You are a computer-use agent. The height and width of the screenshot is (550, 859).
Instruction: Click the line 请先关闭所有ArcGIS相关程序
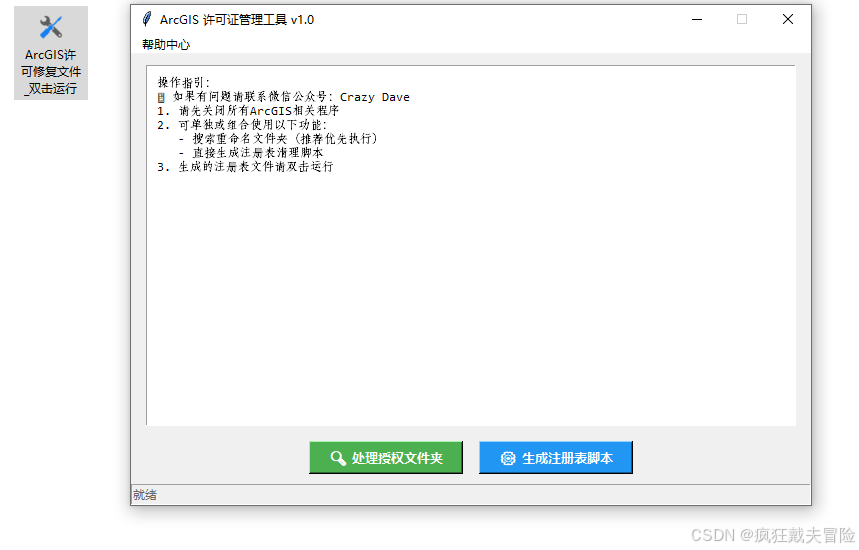click(248, 111)
